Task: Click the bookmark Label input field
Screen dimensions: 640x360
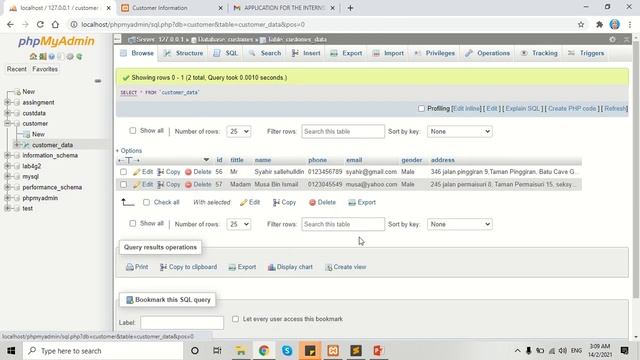Action: (x=182, y=322)
